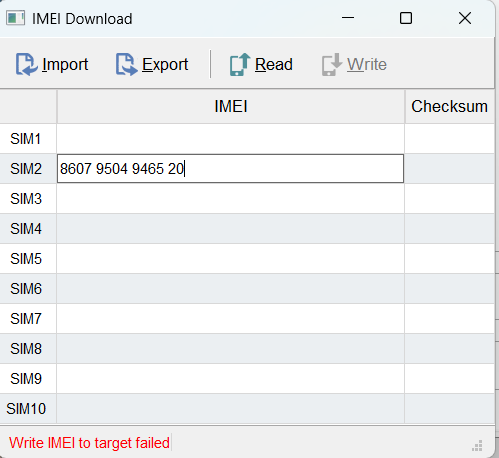Viewport: 499px width, 458px height.
Task: Click the window resize grip in status bar
Action: pos(477,446)
